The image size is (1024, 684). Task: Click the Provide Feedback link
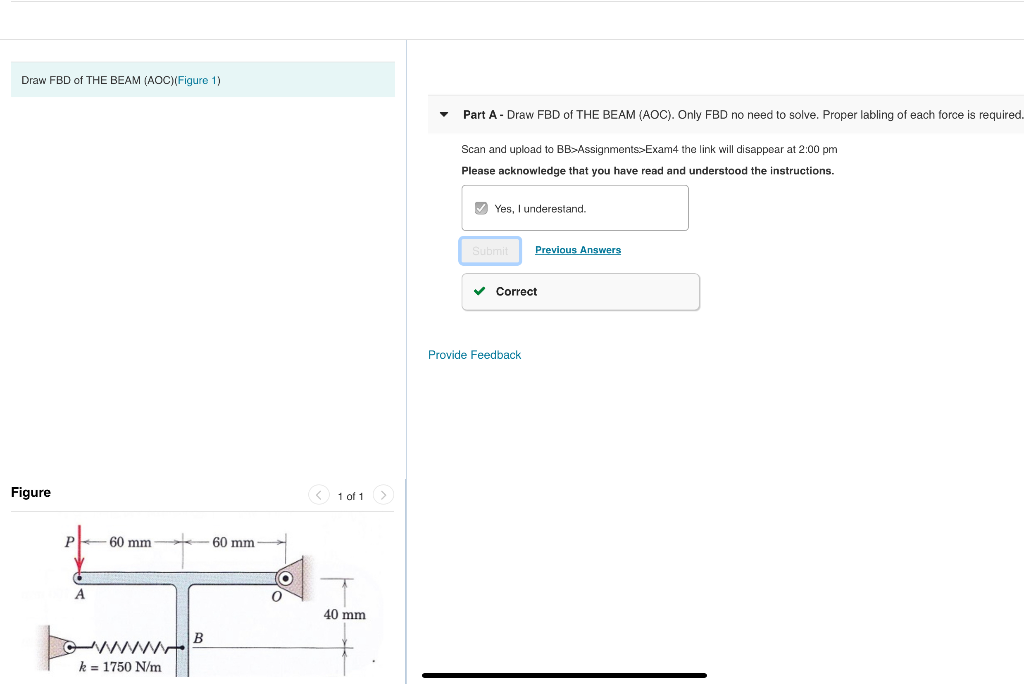point(474,354)
